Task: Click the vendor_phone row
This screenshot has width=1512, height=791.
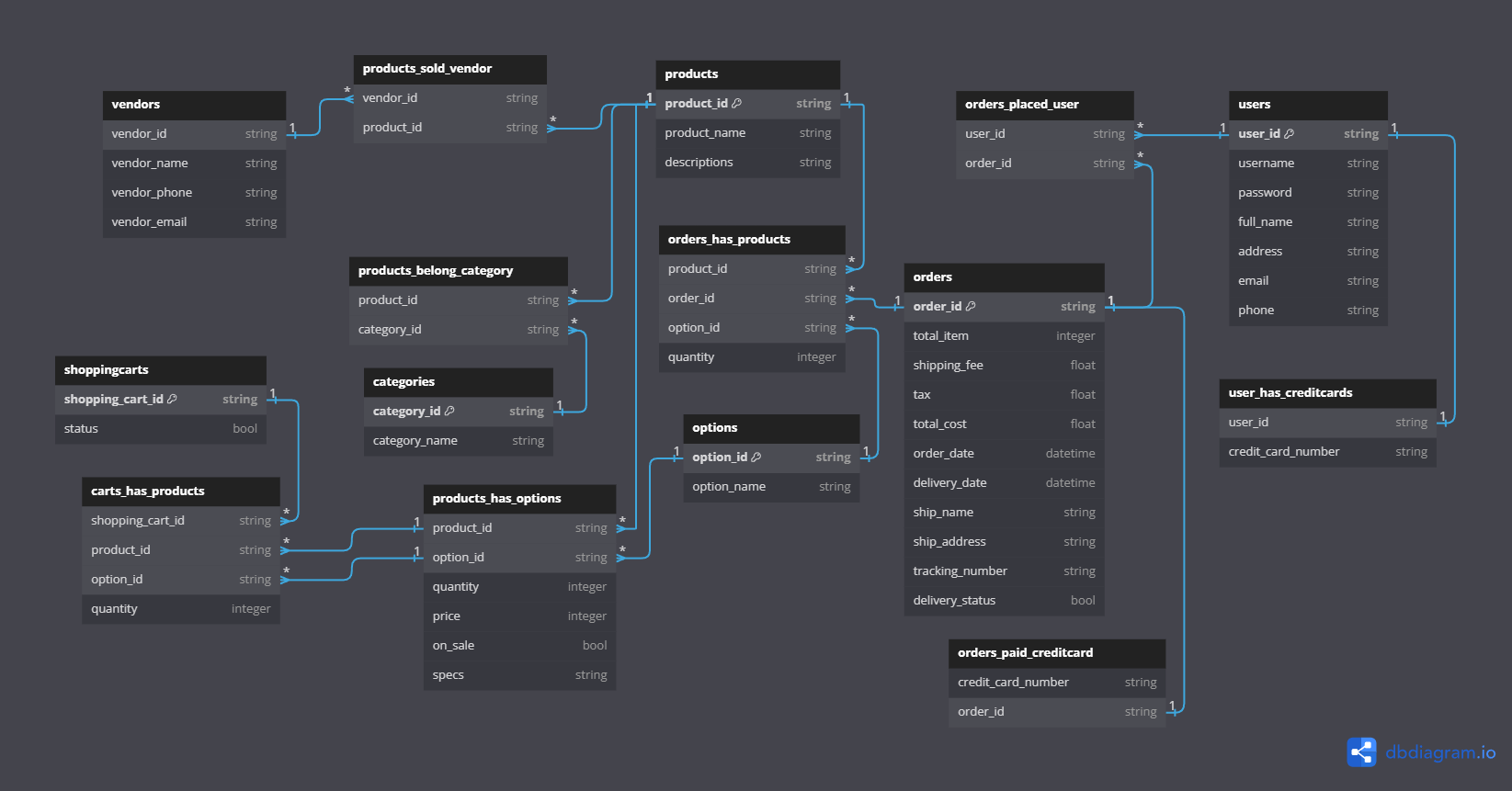Action: (x=194, y=193)
